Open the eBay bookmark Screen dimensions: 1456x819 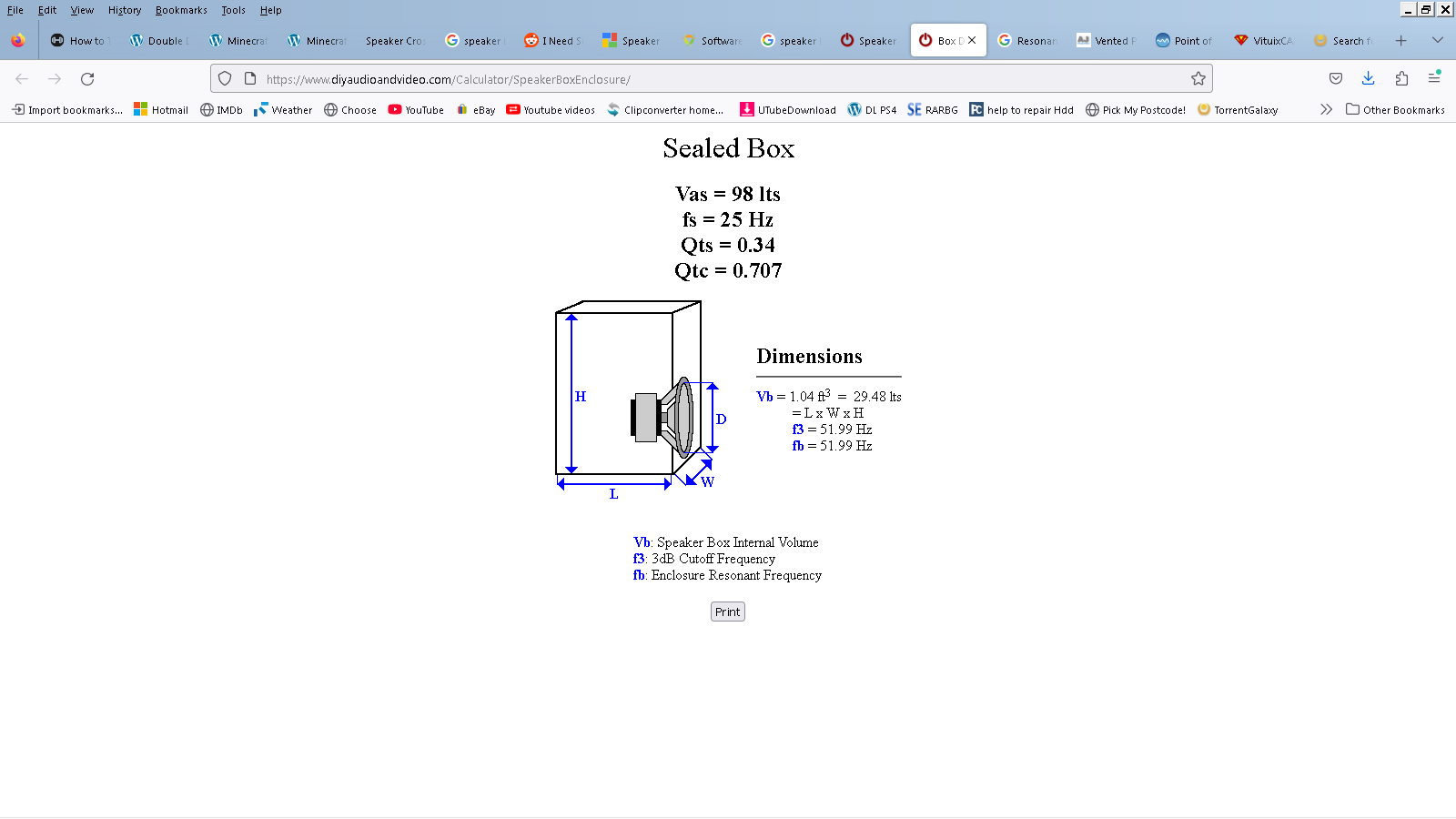[x=476, y=109]
